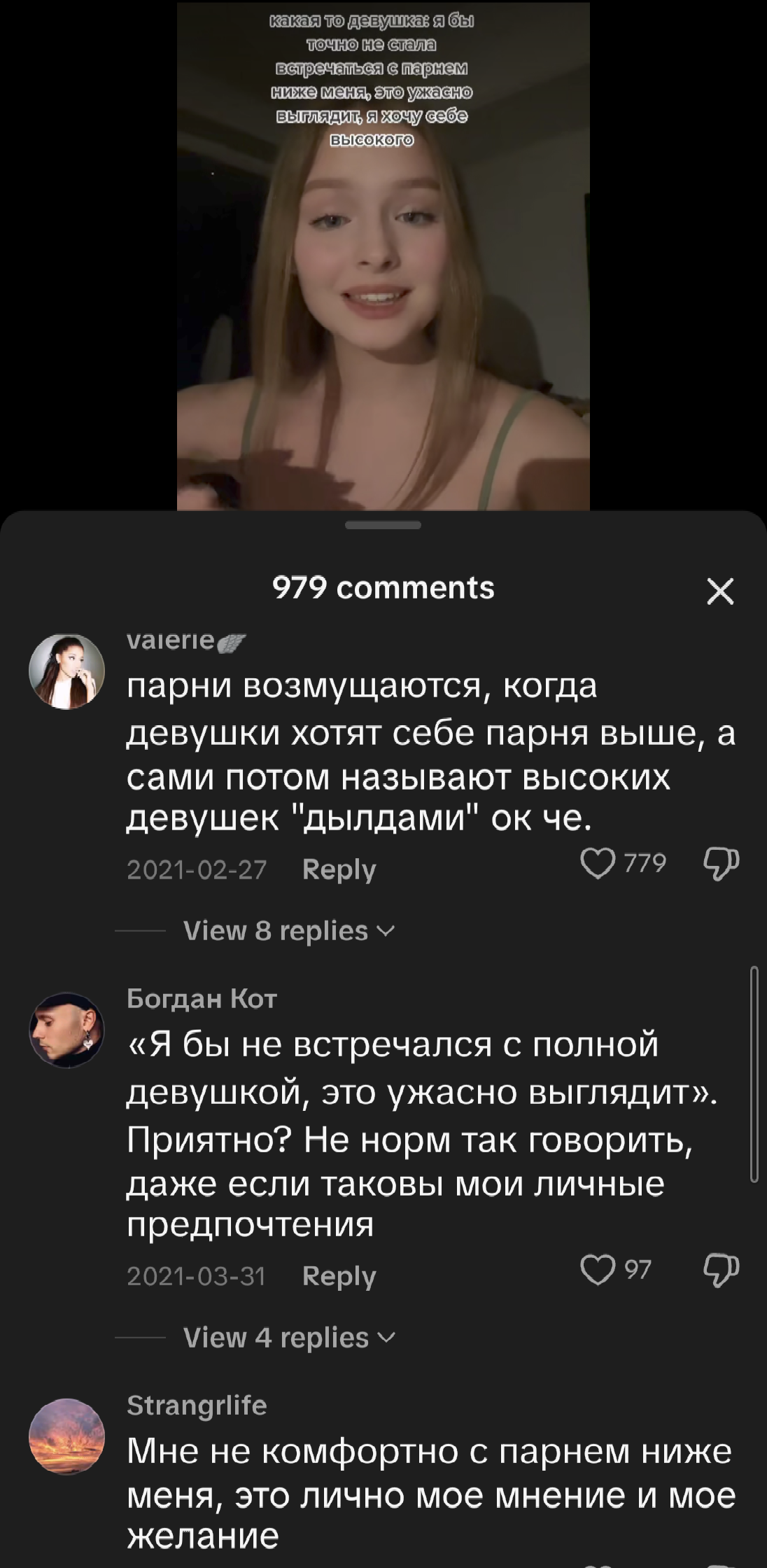This screenshot has width=767, height=1568.
Task: Close the comments panel with X
Action: click(720, 591)
